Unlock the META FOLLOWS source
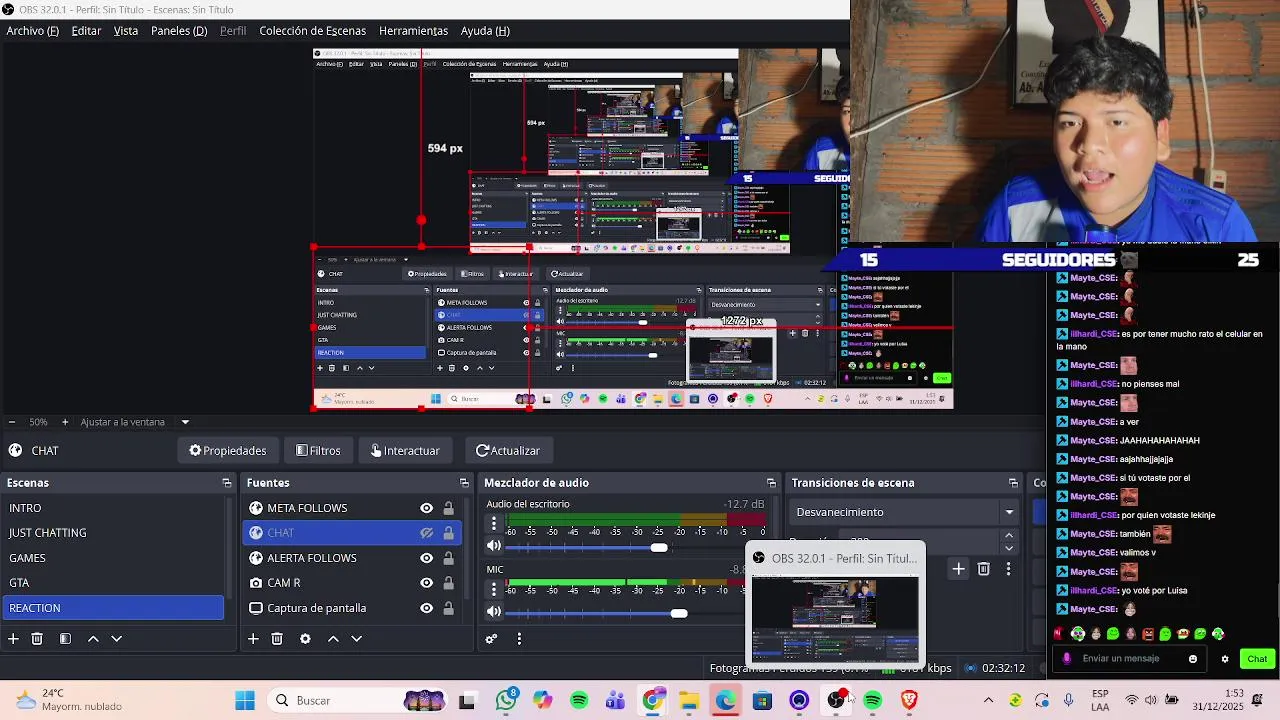The width and height of the screenshot is (1280, 720). (x=448, y=508)
